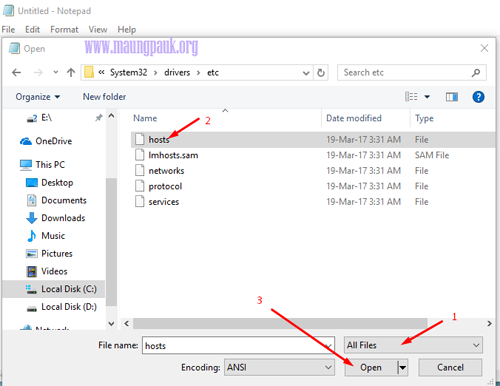The image size is (500, 386).
Task: Expand the address bar path dropdown
Action: (x=306, y=73)
